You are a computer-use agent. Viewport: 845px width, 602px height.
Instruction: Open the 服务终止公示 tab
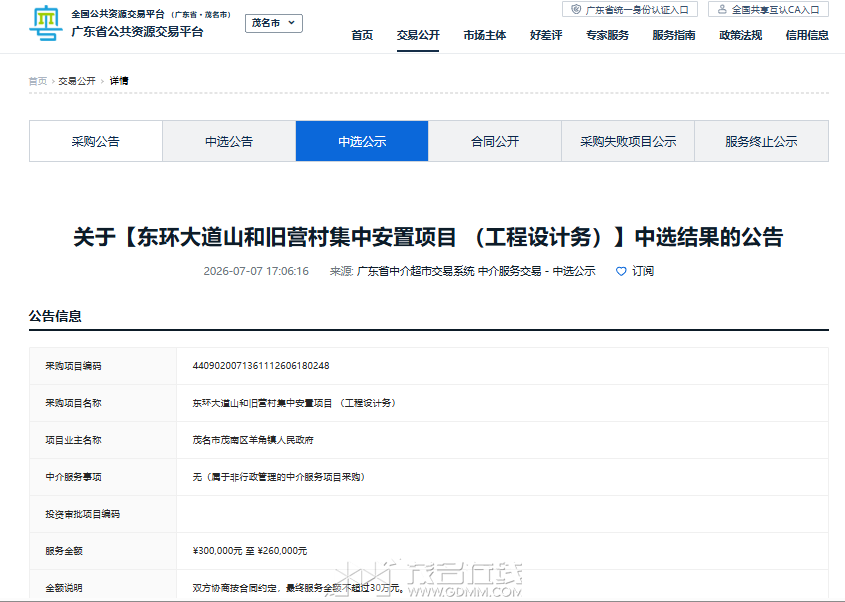[x=761, y=141]
